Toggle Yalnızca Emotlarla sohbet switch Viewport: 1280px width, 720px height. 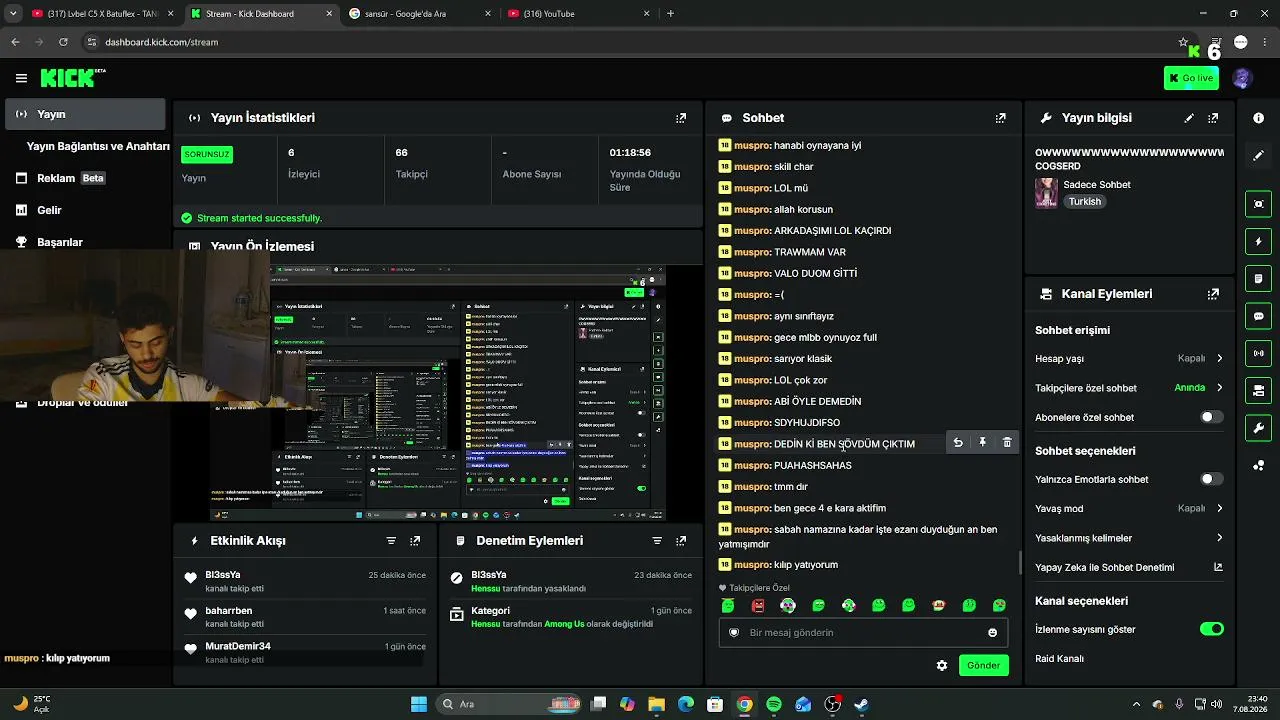point(1211,479)
